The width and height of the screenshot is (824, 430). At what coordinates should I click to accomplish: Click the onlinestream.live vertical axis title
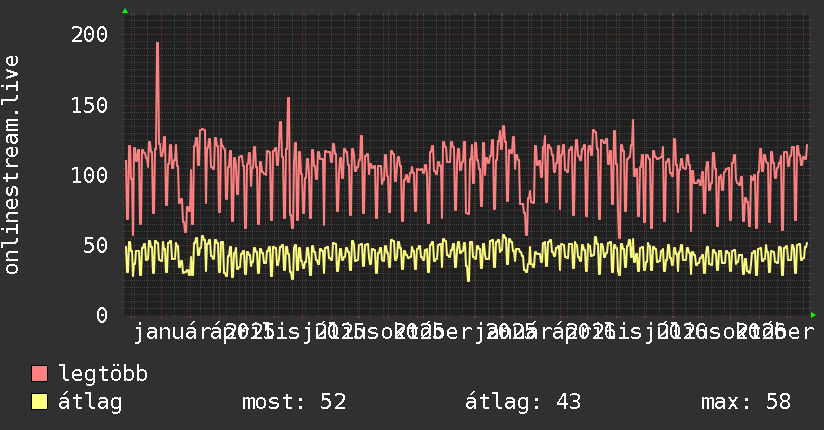pyautogui.click(x=11, y=165)
